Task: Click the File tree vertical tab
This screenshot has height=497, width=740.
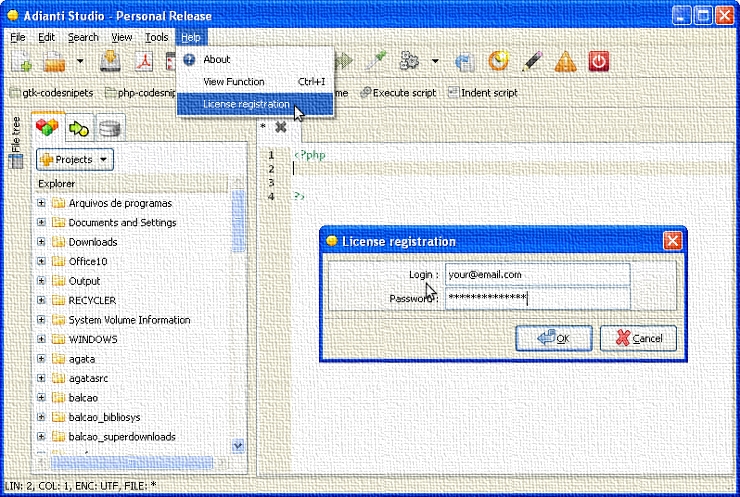Action: (16, 142)
